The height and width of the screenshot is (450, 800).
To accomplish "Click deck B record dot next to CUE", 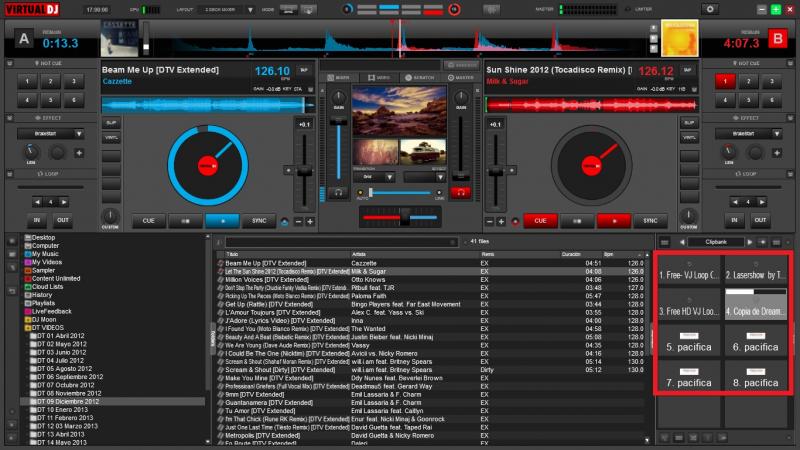I will 515,221.
